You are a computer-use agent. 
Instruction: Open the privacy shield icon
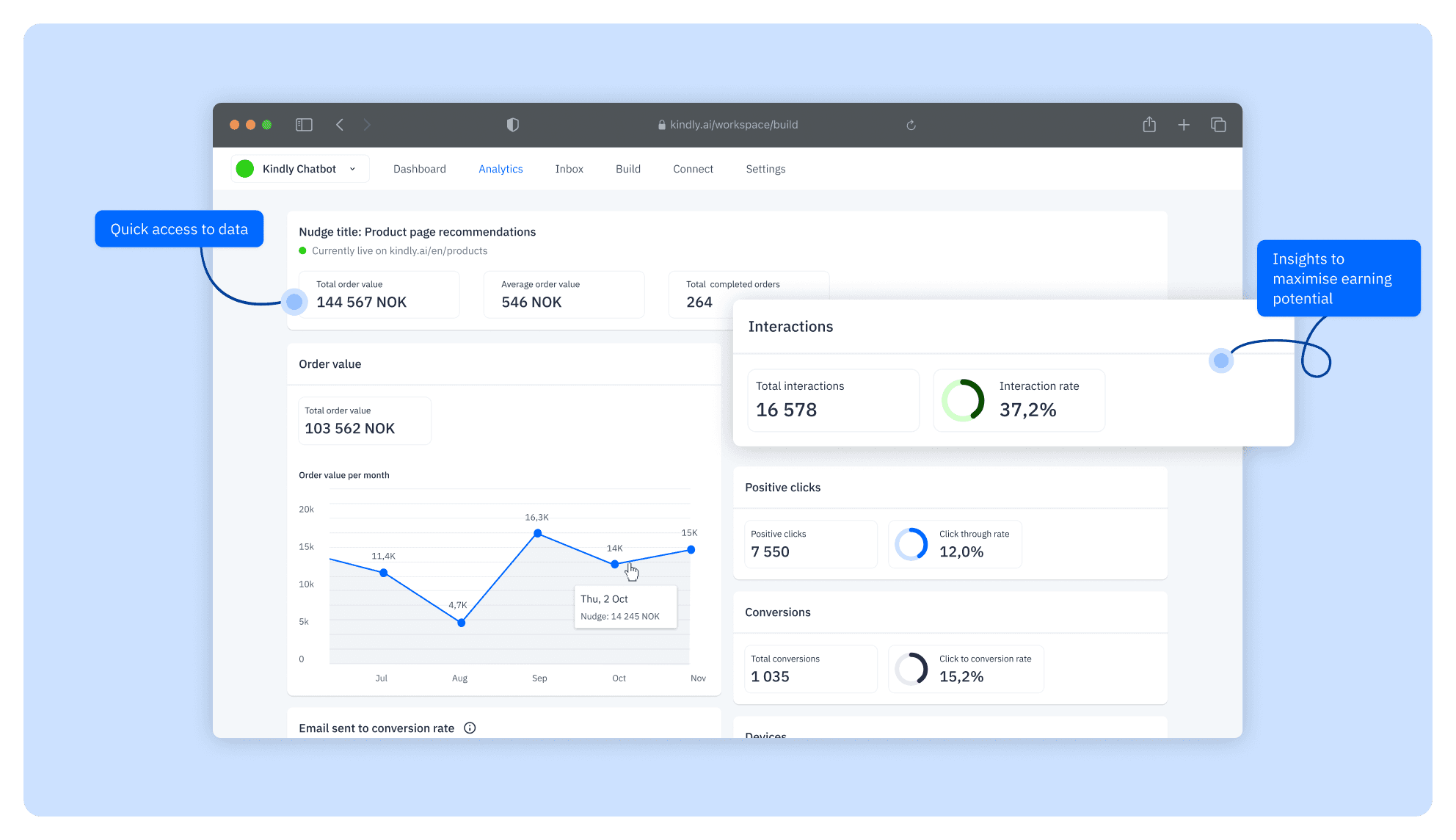coord(513,125)
